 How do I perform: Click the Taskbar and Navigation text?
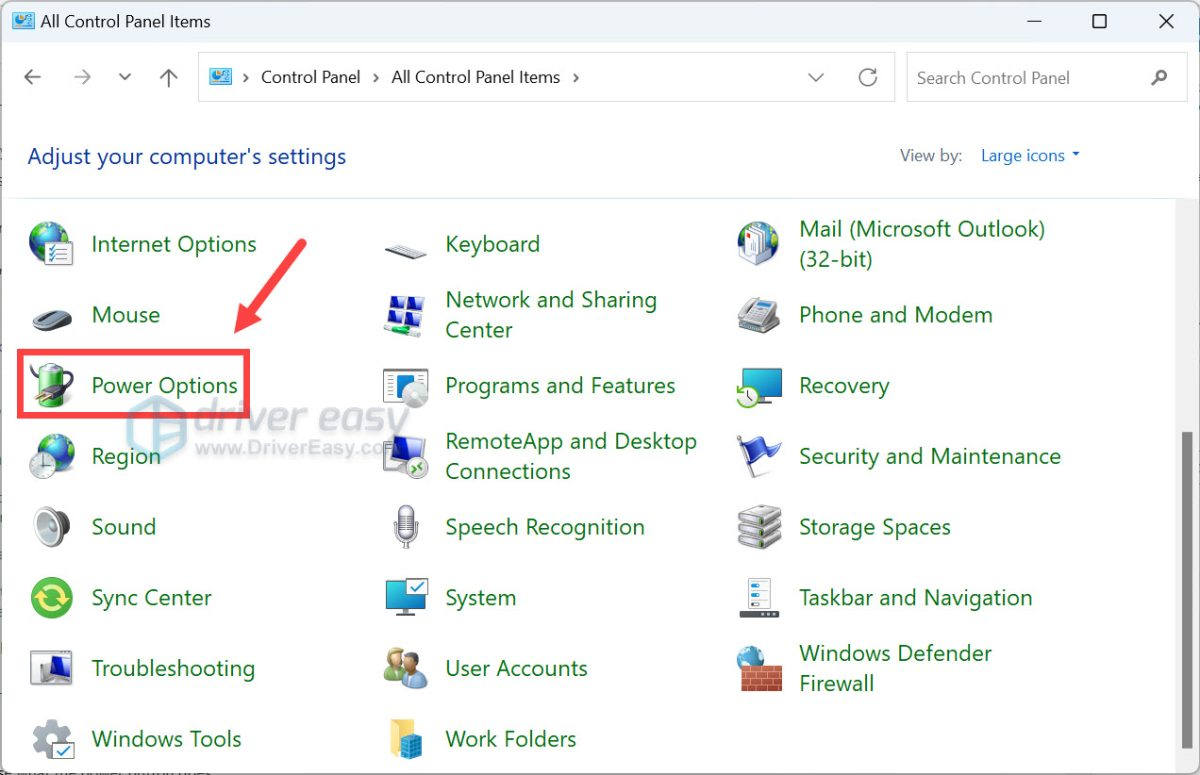pos(916,598)
